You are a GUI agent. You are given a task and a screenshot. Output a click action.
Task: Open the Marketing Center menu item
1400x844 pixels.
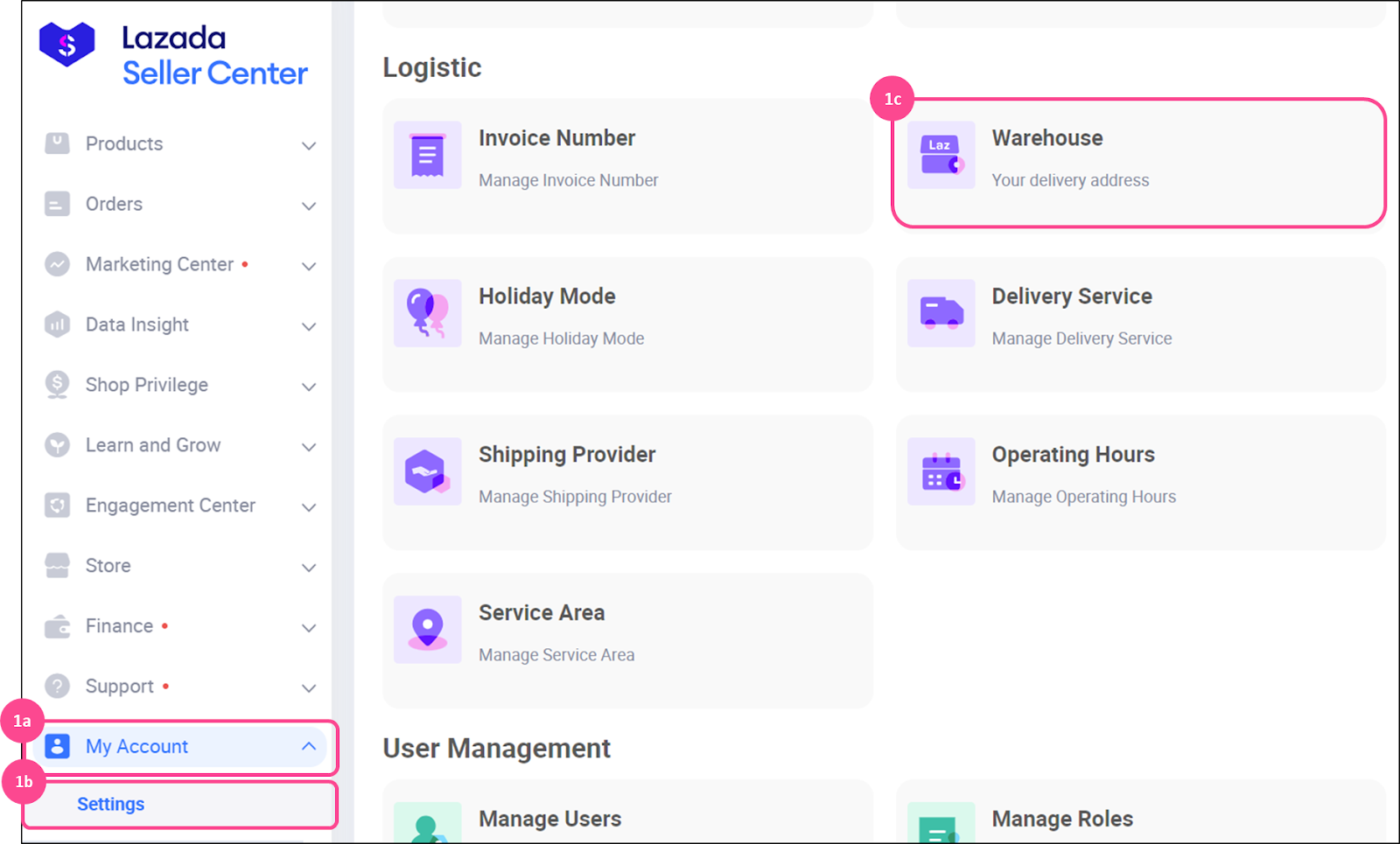coord(159,264)
